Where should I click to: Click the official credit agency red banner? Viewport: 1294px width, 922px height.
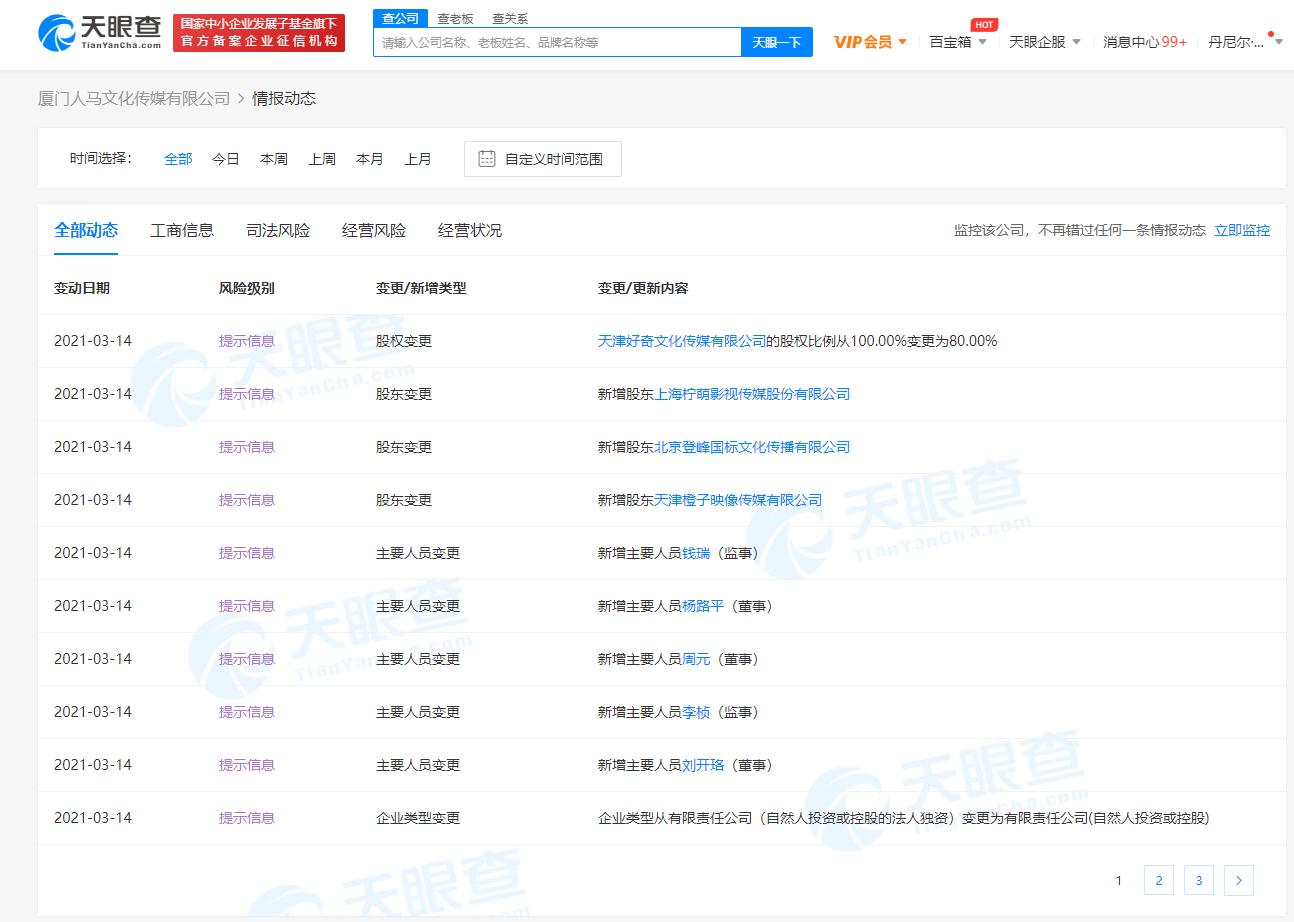point(258,33)
